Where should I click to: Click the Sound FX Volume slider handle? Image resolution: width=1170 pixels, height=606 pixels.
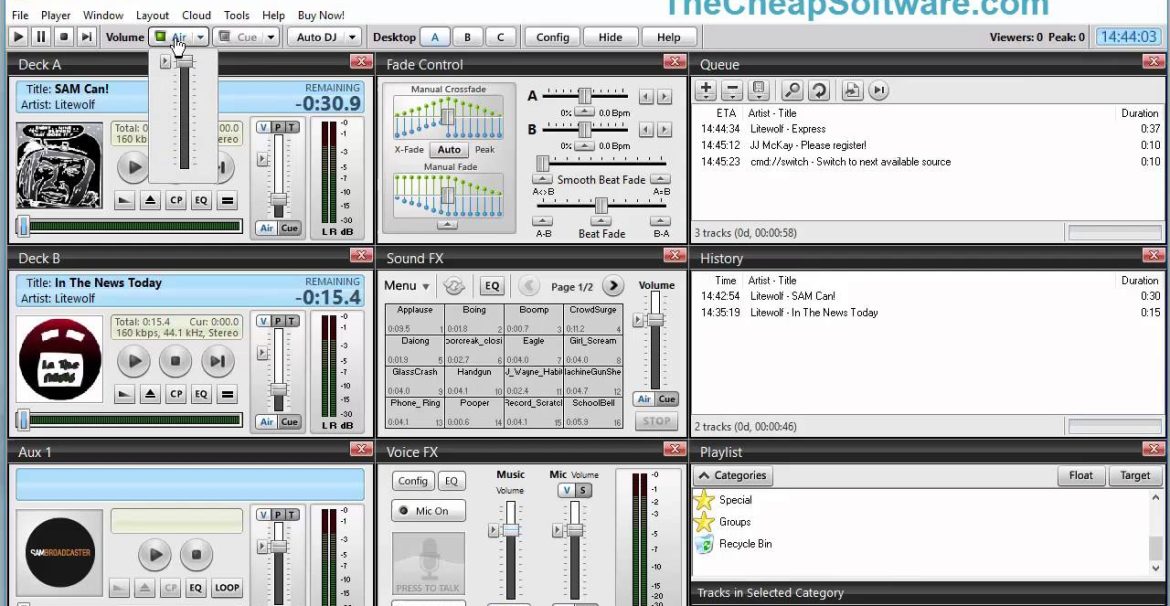pyautogui.click(x=654, y=319)
